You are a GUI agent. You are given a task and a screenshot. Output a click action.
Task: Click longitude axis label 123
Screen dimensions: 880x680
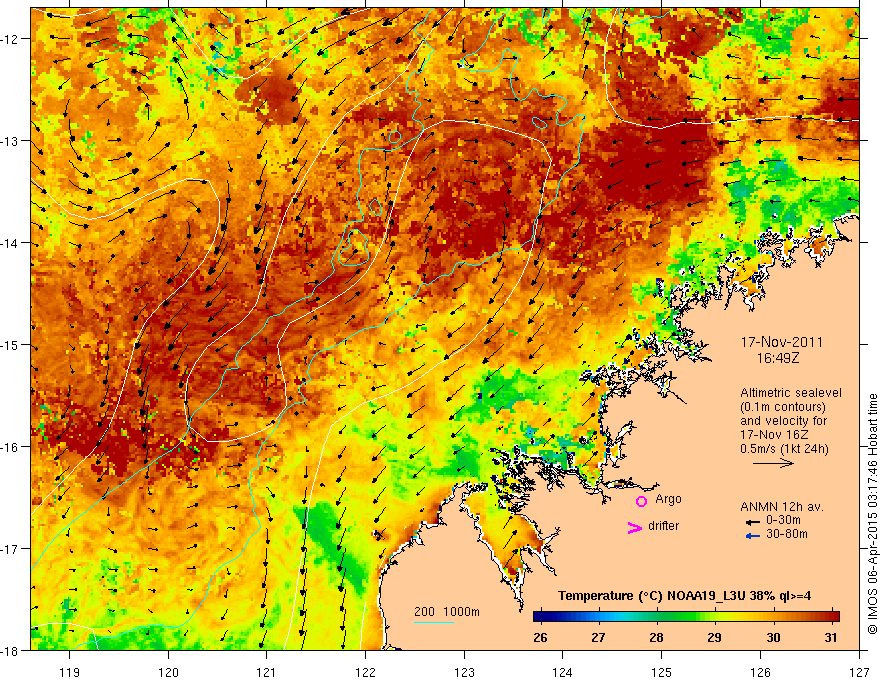point(464,672)
